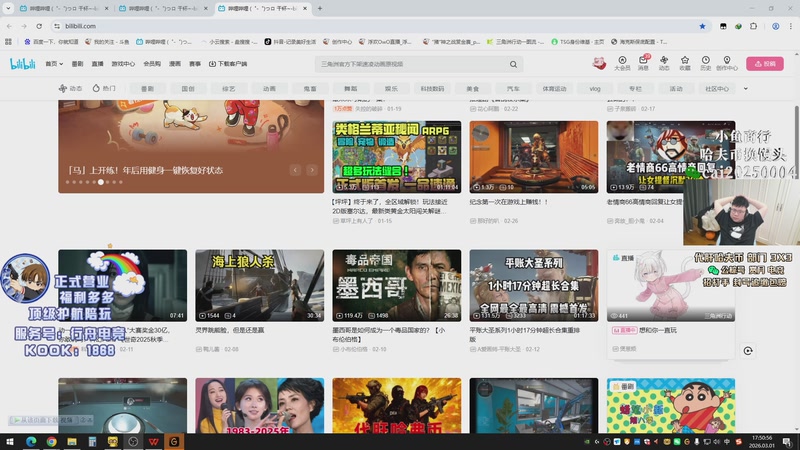Viewport: 800px width, 450px height.
Task: Show next banner slide
Action: (x=312, y=170)
